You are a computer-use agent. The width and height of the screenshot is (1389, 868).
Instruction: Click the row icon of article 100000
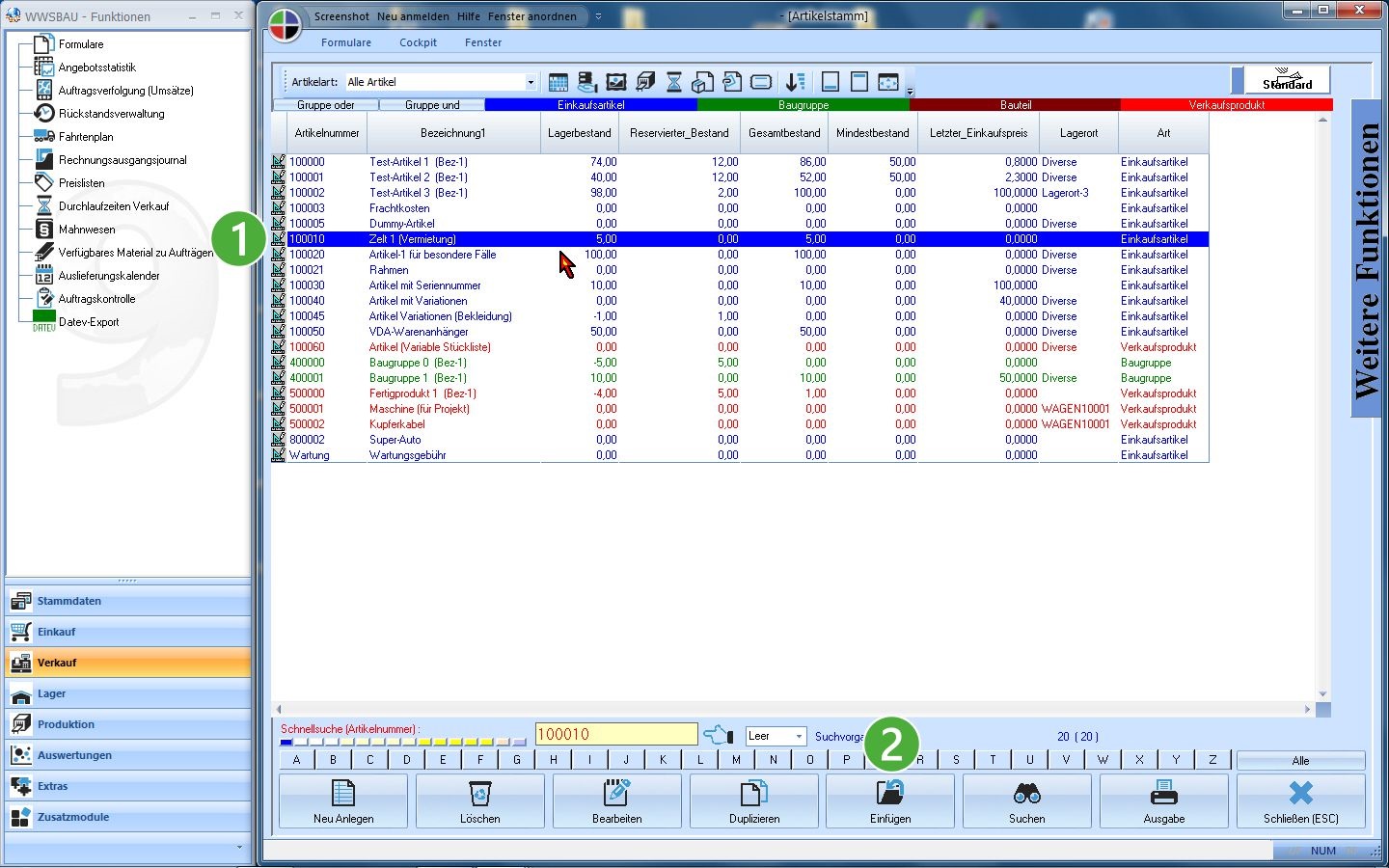click(279, 162)
